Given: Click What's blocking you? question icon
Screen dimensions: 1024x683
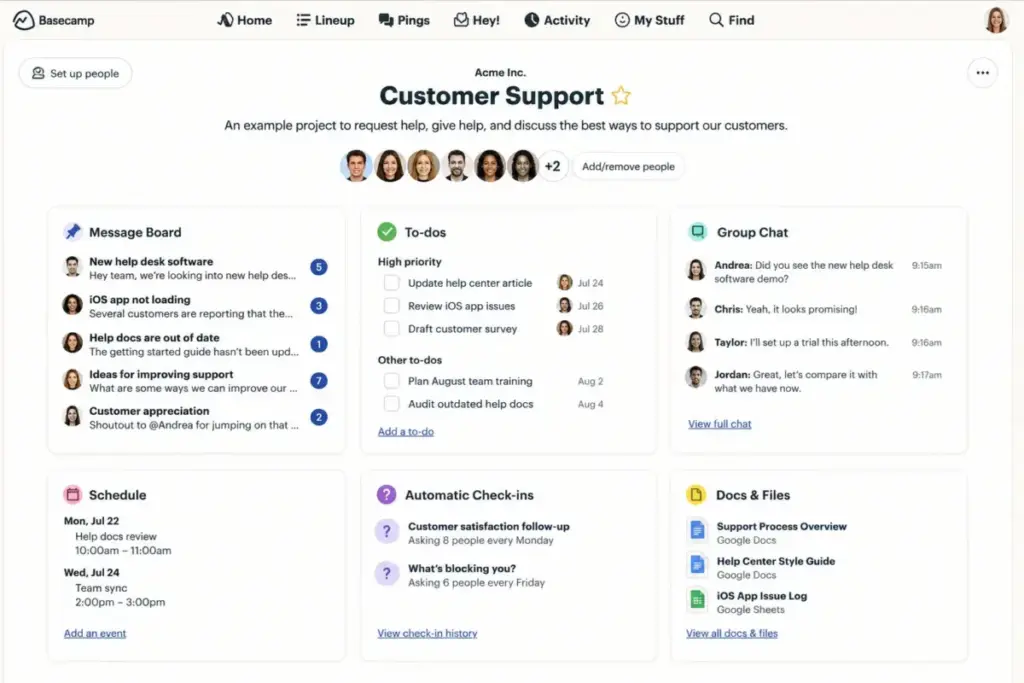Looking at the screenshot, I should click(x=387, y=574).
